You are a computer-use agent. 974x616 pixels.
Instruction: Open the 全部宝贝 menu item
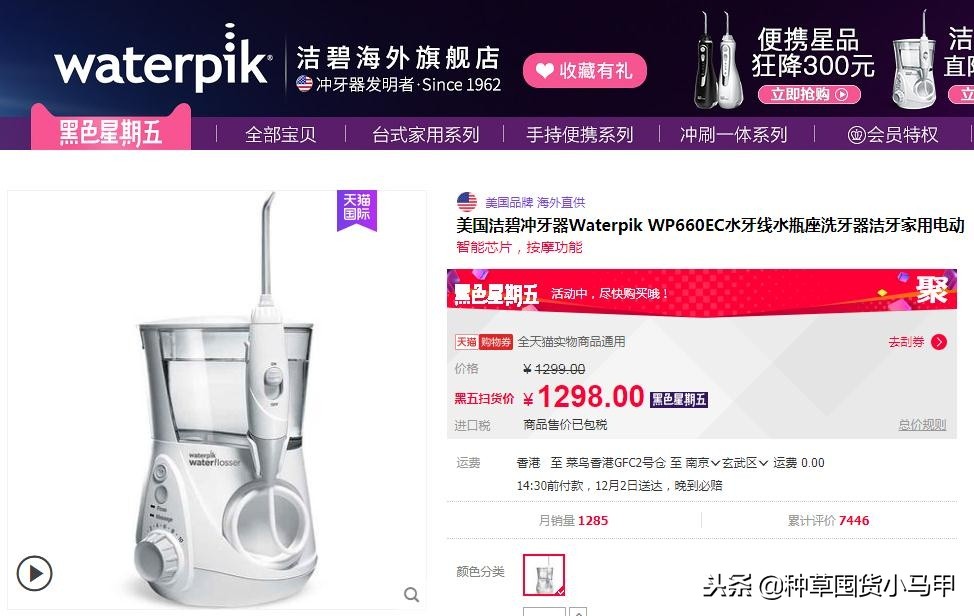(281, 134)
